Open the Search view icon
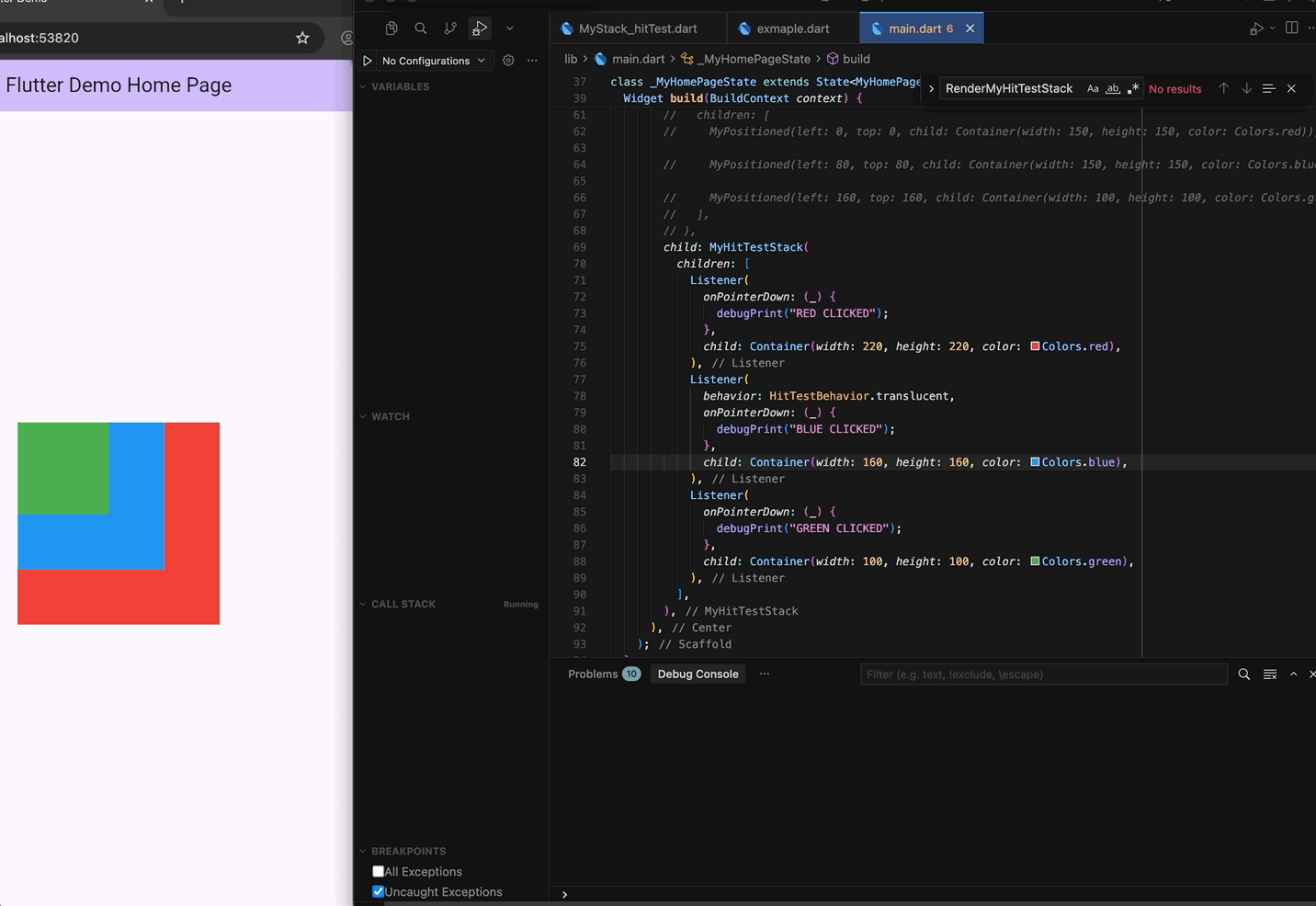 (421, 28)
